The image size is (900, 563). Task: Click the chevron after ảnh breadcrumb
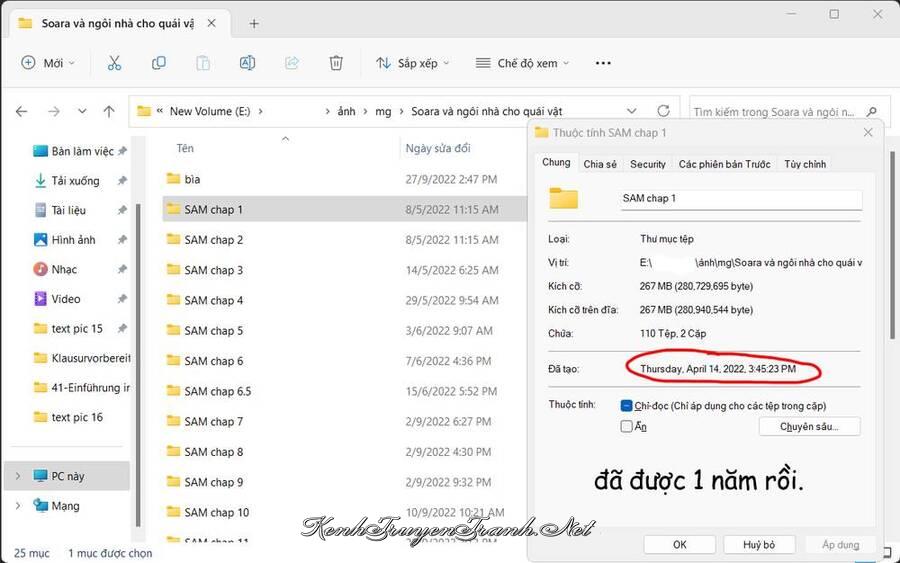click(365, 111)
